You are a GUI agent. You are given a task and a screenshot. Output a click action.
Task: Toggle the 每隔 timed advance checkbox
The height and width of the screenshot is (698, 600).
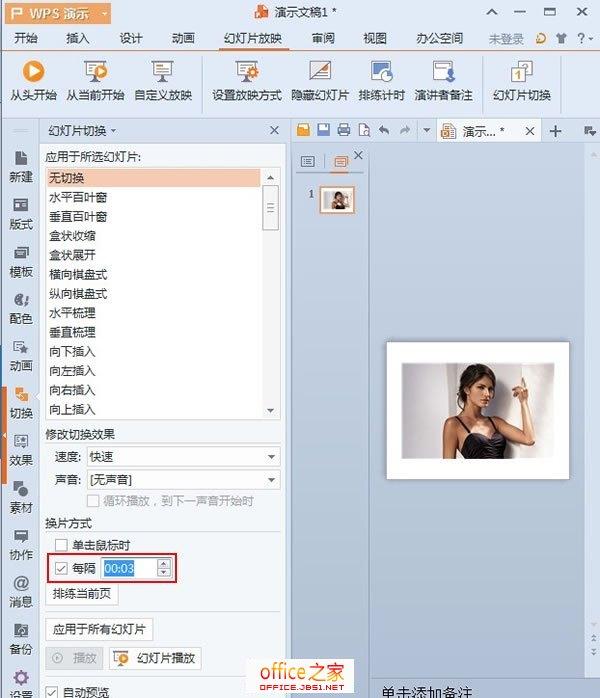(61, 568)
